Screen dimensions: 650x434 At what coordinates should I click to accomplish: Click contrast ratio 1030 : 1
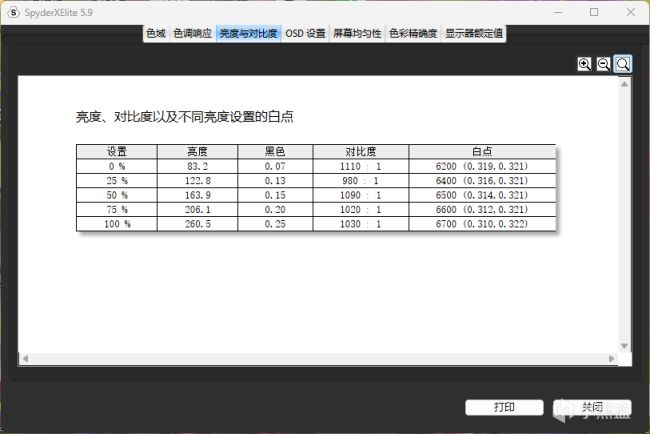360,224
